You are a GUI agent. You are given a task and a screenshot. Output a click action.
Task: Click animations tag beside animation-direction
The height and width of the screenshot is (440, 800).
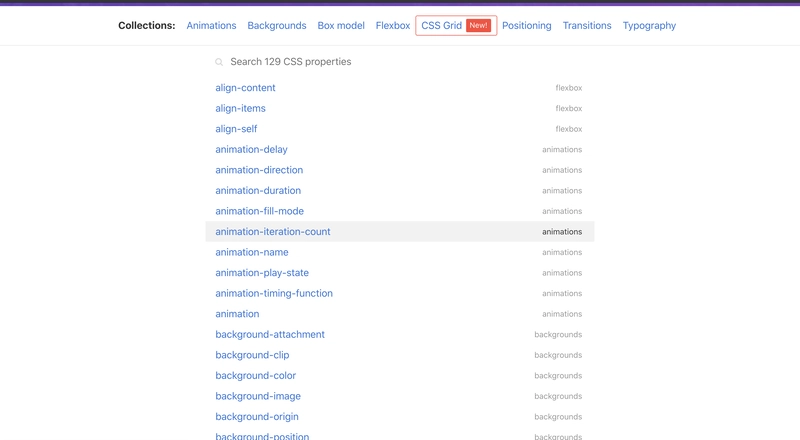click(x=562, y=170)
